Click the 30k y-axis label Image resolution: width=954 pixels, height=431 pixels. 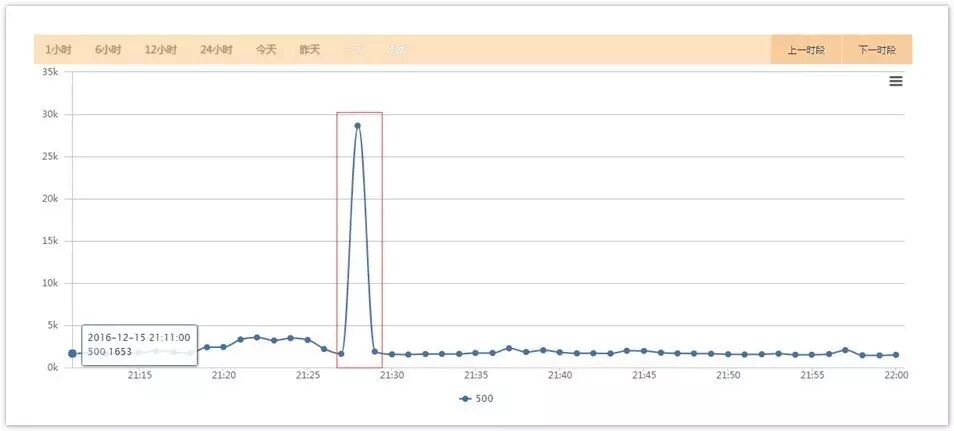pos(49,114)
